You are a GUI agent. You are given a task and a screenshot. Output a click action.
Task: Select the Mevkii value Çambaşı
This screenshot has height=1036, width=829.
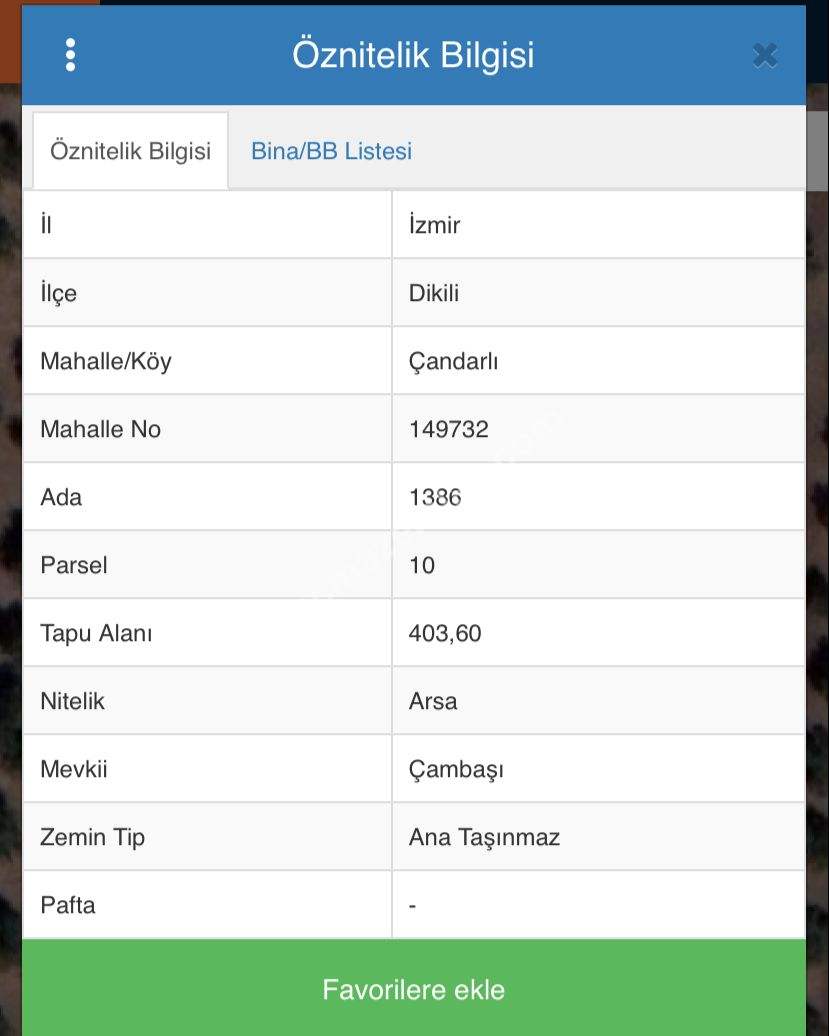coord(456,769)
